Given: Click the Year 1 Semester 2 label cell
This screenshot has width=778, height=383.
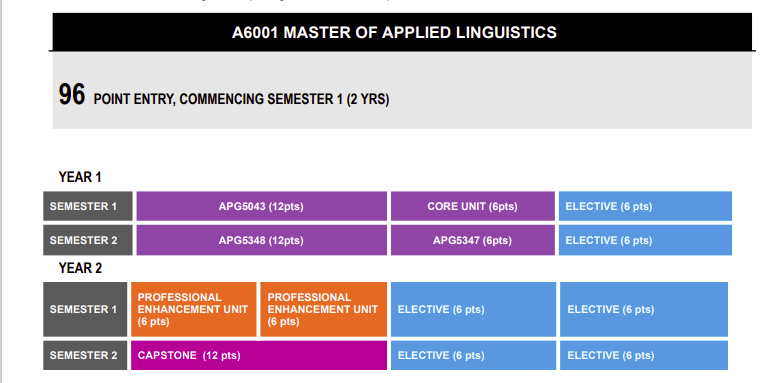Looking at the screenshot, I should tap(88, 240).
